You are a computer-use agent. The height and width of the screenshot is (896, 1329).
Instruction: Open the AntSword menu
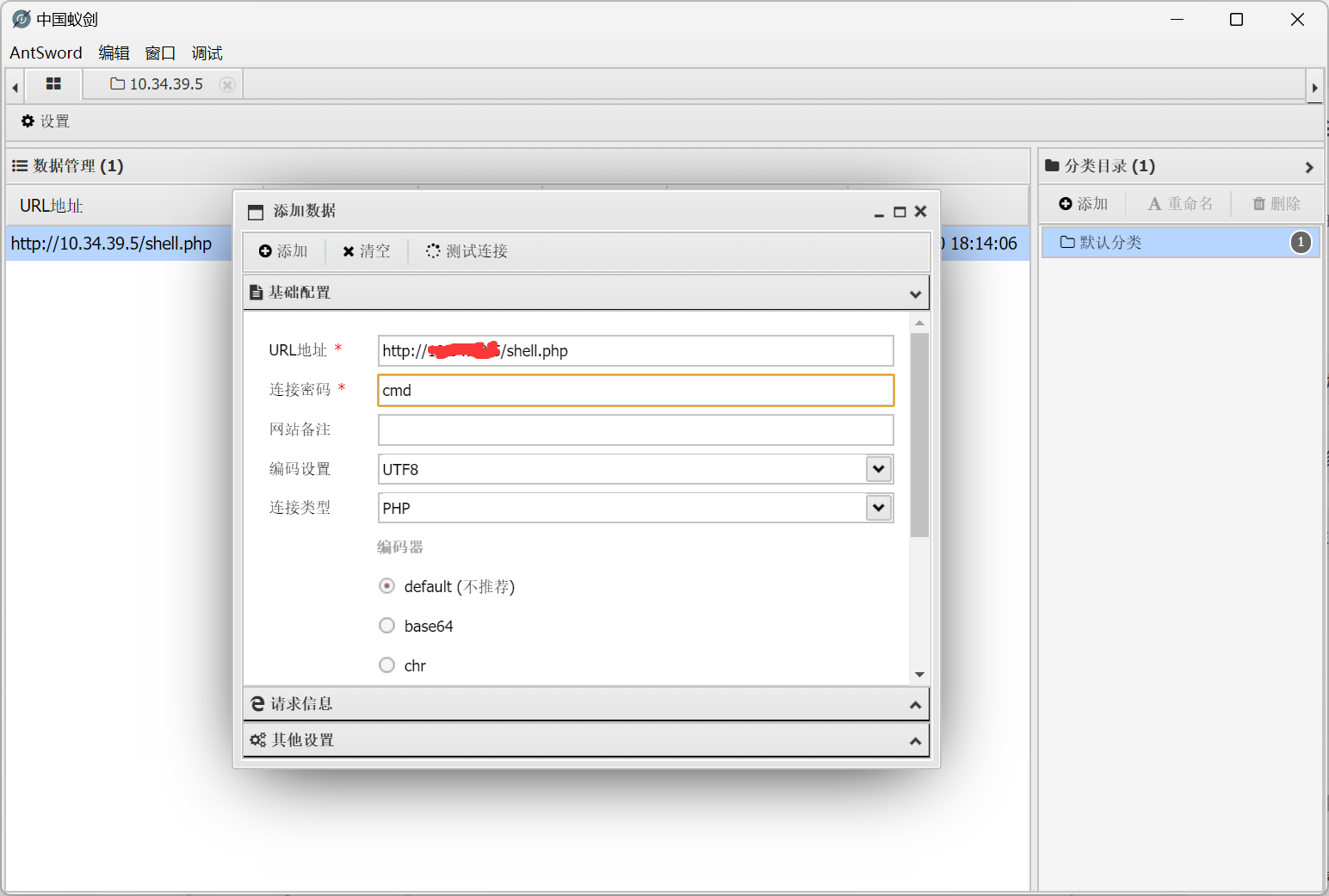click(x=46, y=53)
